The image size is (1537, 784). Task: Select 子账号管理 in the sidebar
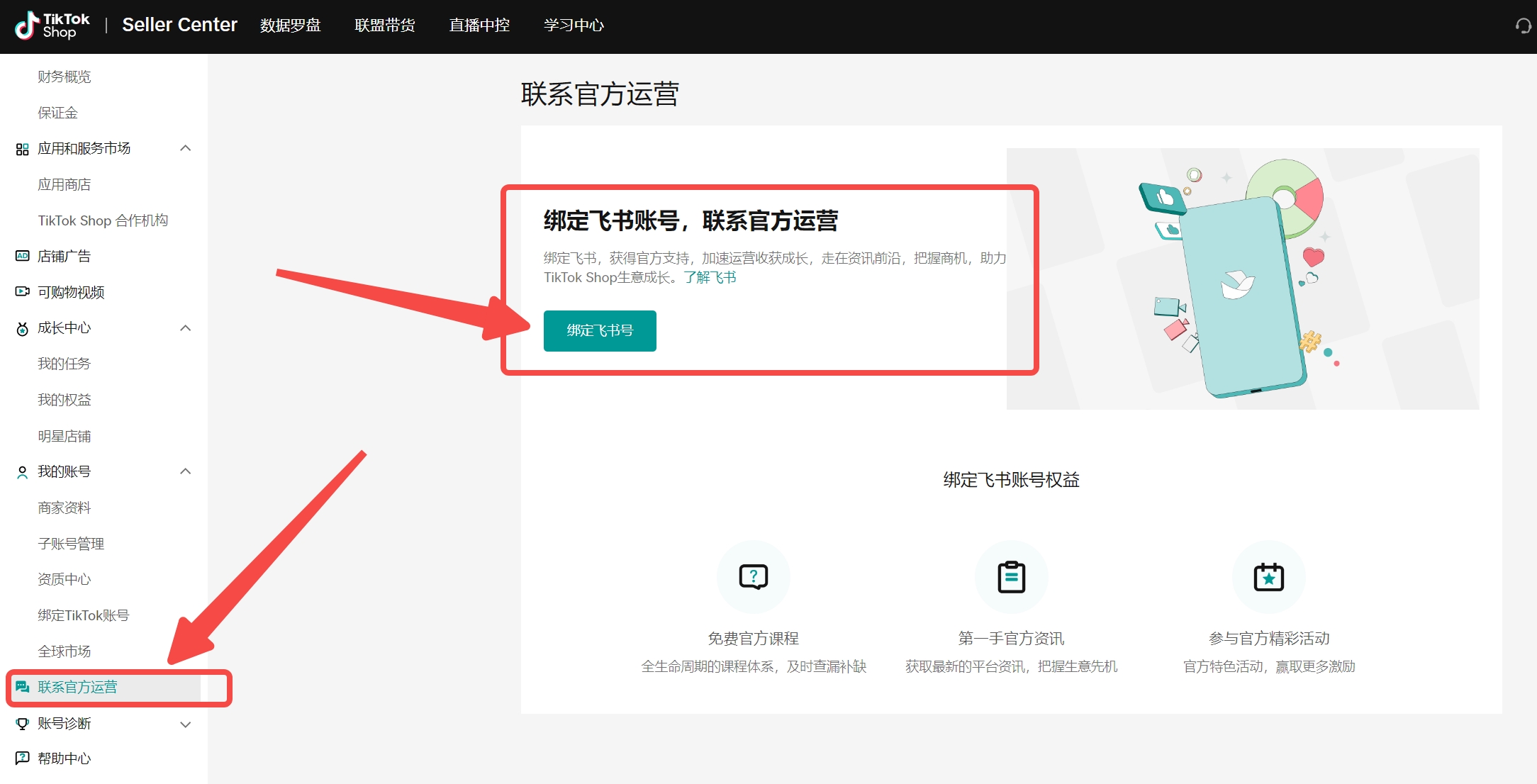click(71, 544)
